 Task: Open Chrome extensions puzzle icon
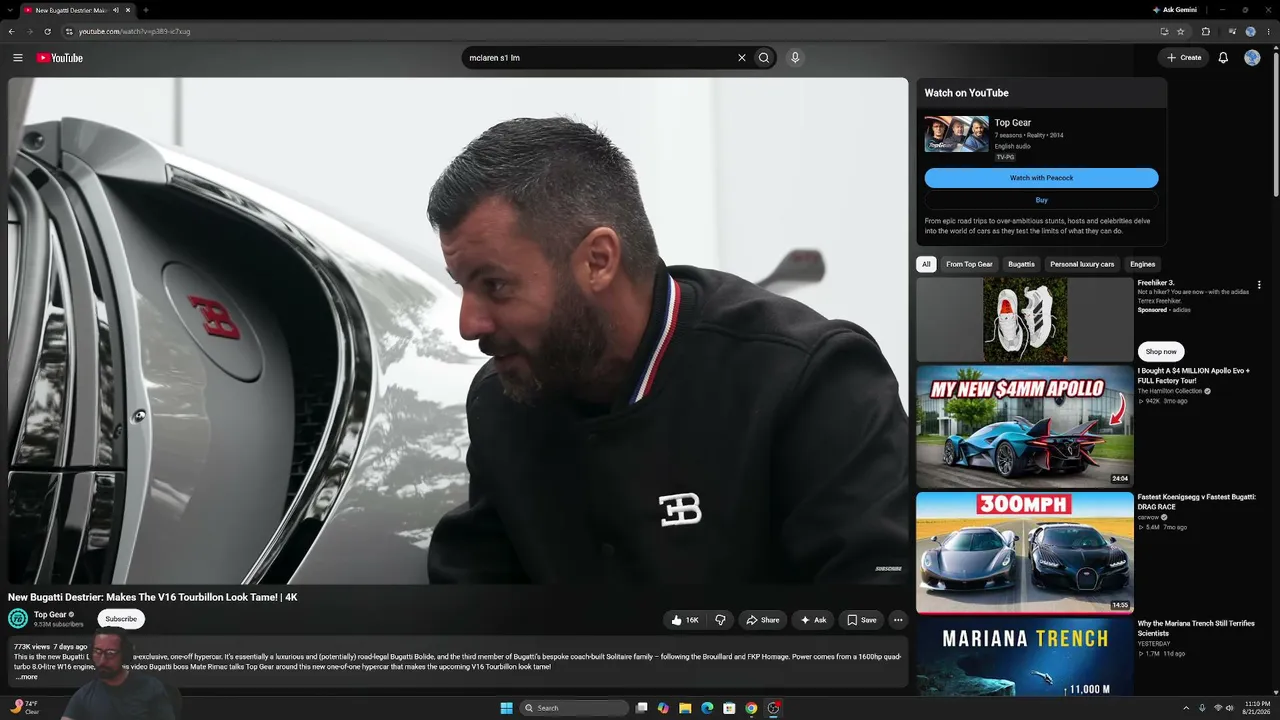tap(1206, 31)
